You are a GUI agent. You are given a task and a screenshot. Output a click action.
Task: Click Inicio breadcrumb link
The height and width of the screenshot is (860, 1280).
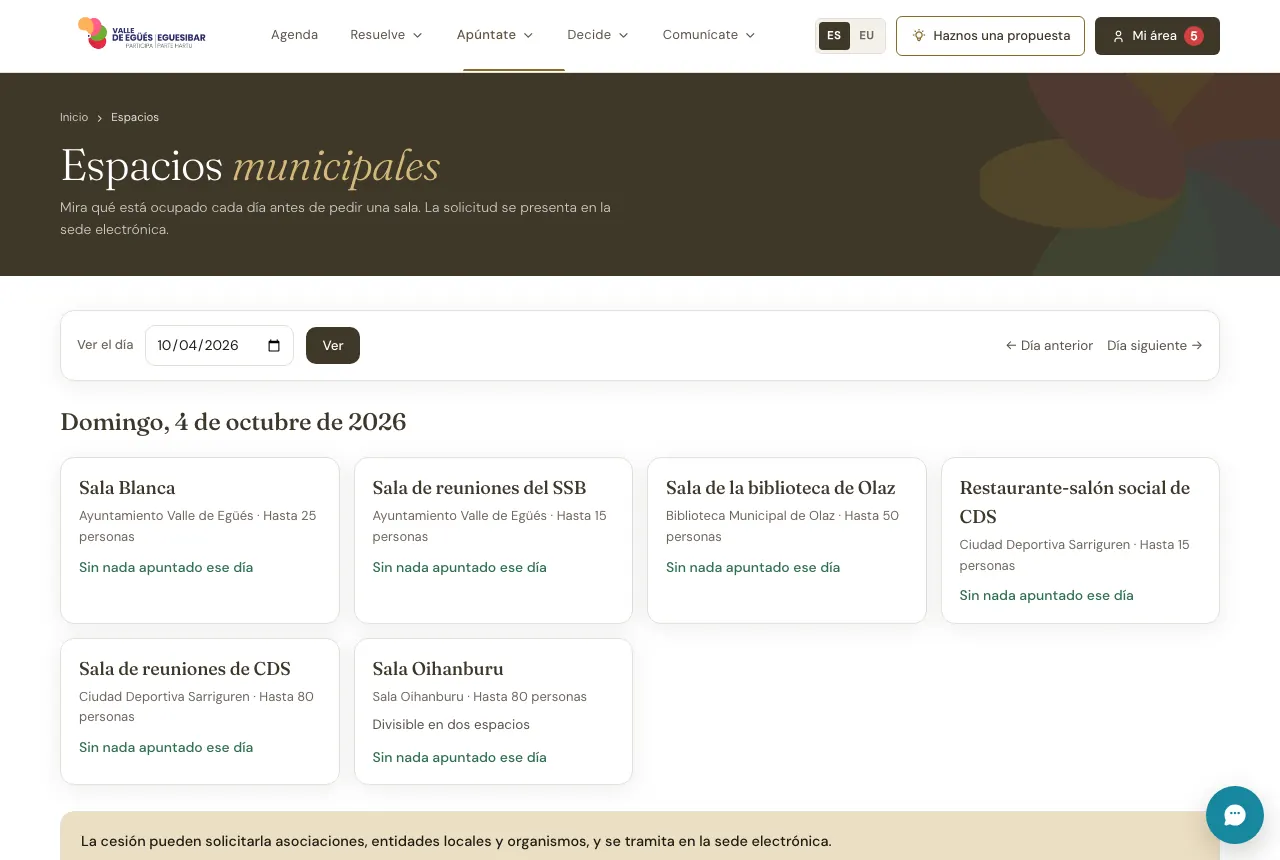(x=74, y=117)
